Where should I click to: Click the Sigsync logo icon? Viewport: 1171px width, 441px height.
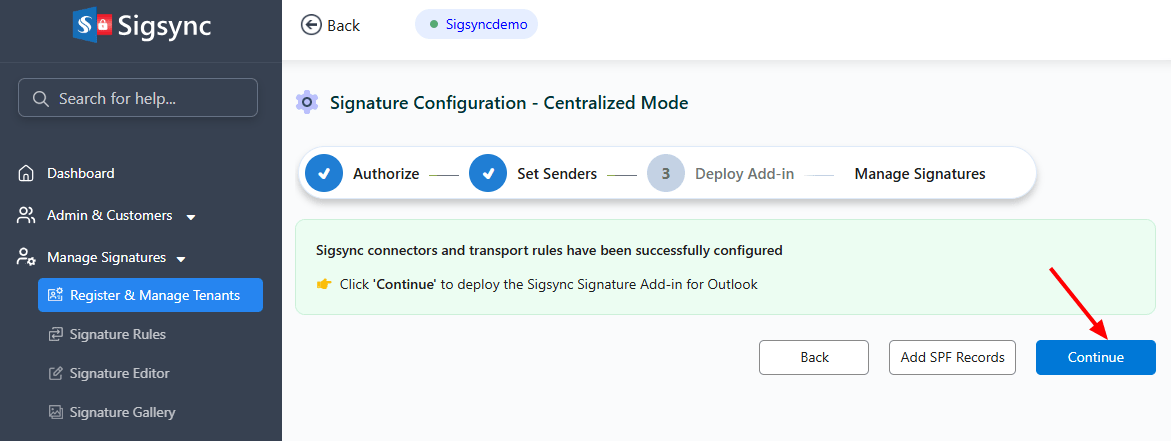click(x=93, y=25)
